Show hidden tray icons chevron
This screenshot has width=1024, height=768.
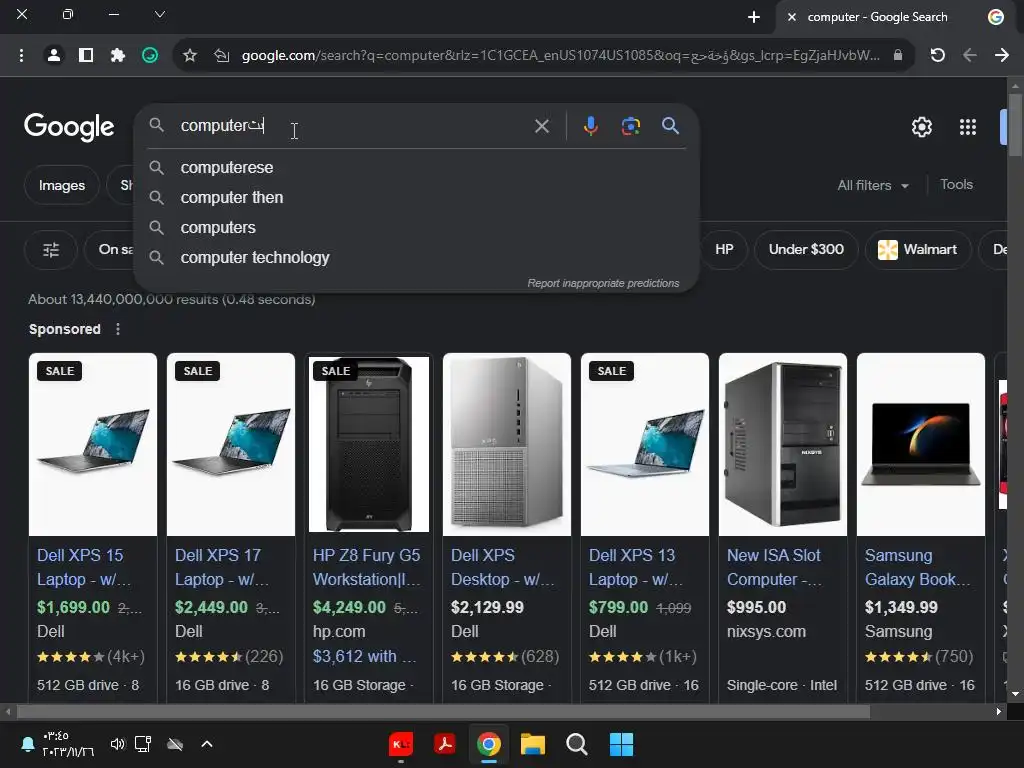click(207, 744)
